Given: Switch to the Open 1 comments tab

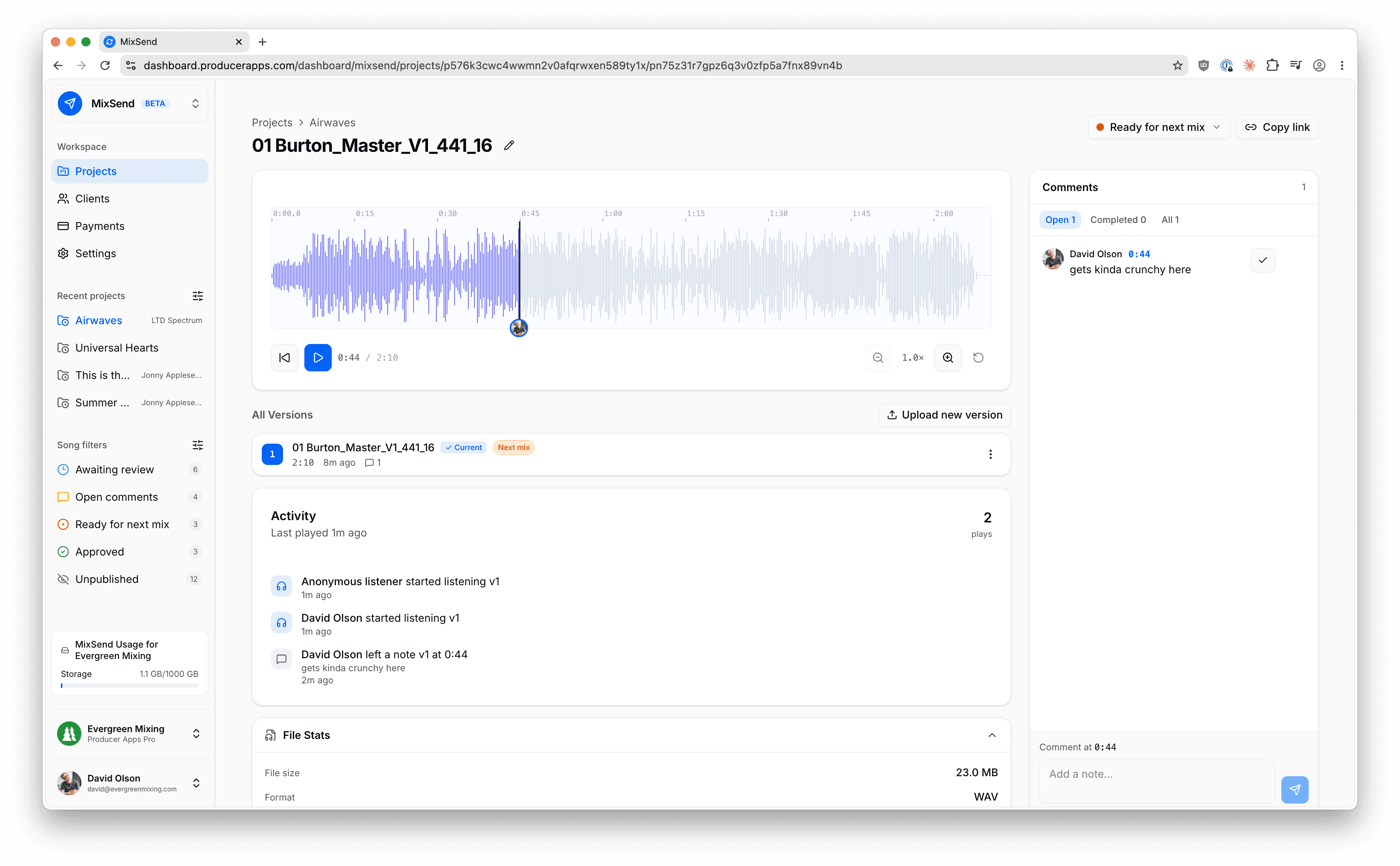Looking at the screenshot, I should coord(1060,220).
